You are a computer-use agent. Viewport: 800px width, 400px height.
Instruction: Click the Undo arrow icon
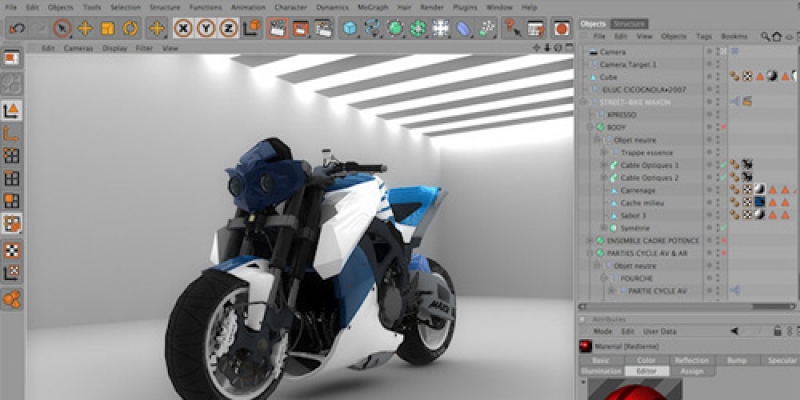click(17, 29)
